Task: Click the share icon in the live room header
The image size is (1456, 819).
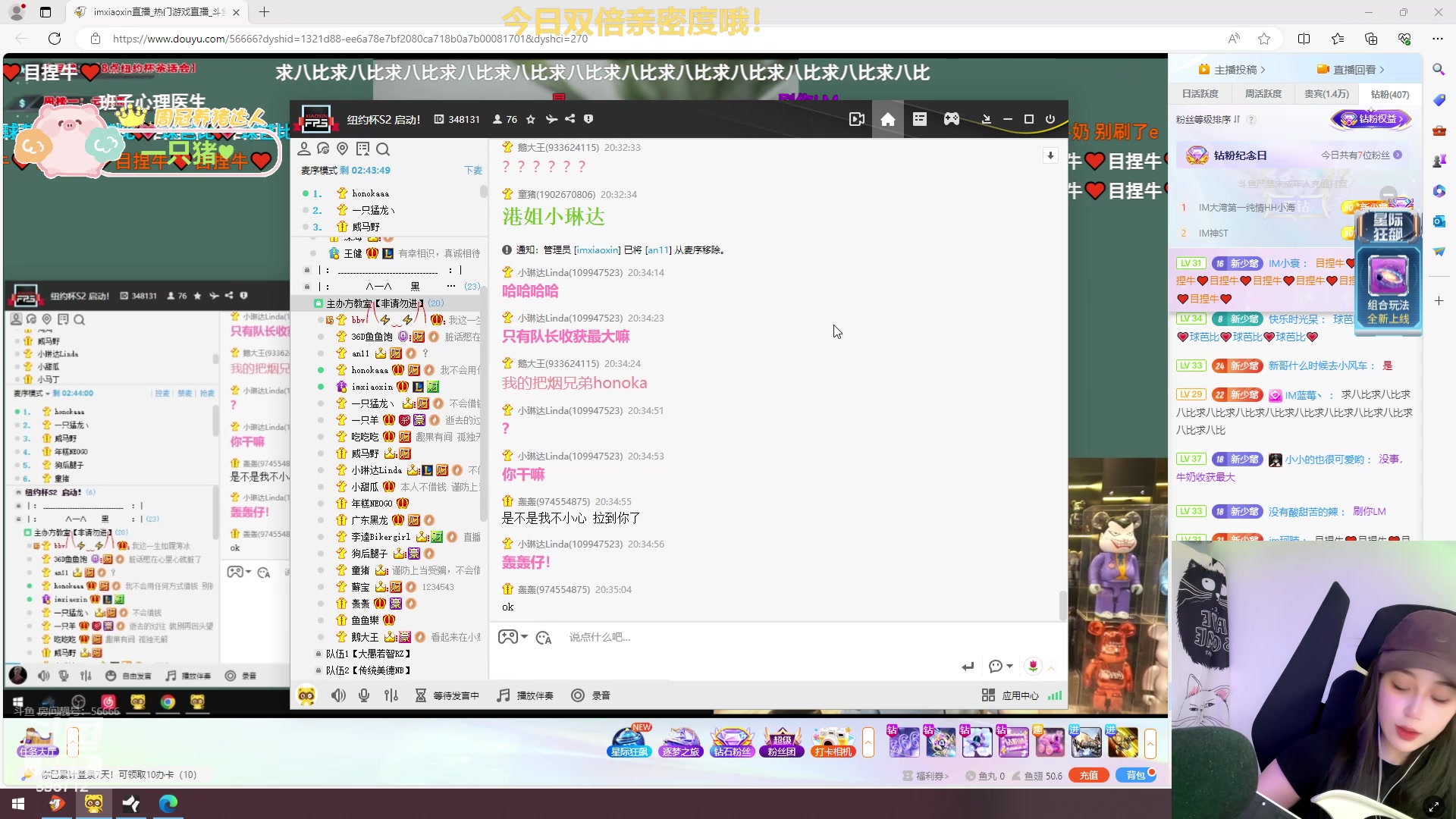Action: [570, 119]
